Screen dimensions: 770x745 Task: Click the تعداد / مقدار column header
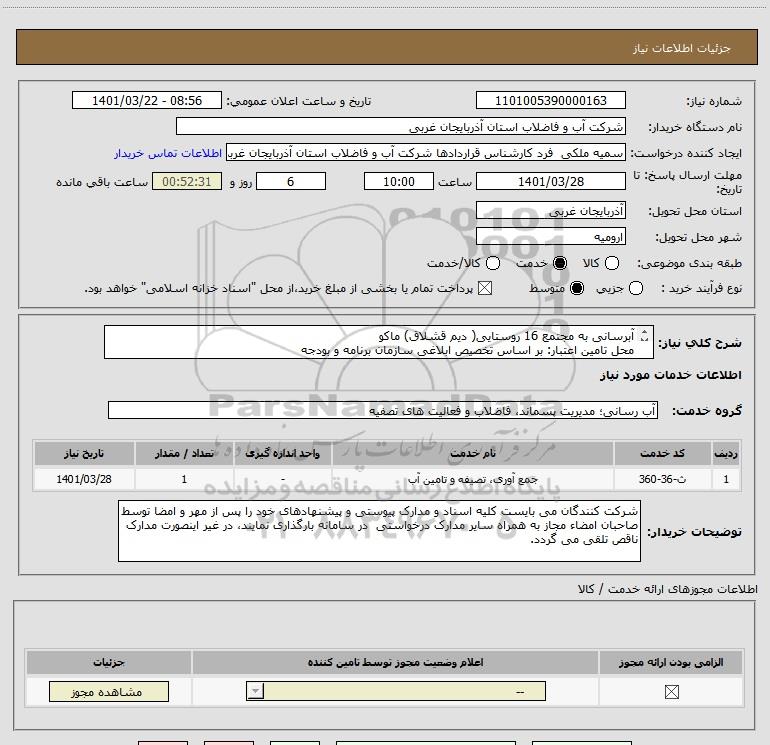click(184, 454)
